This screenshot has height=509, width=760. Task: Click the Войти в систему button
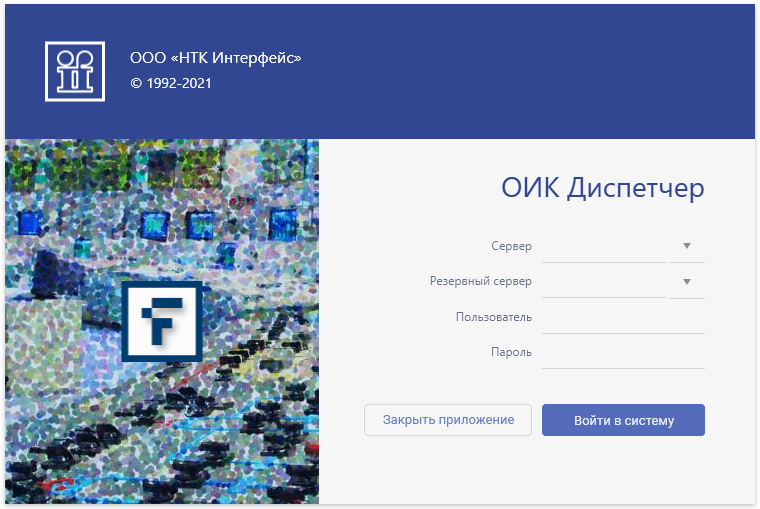pos(623,421)
